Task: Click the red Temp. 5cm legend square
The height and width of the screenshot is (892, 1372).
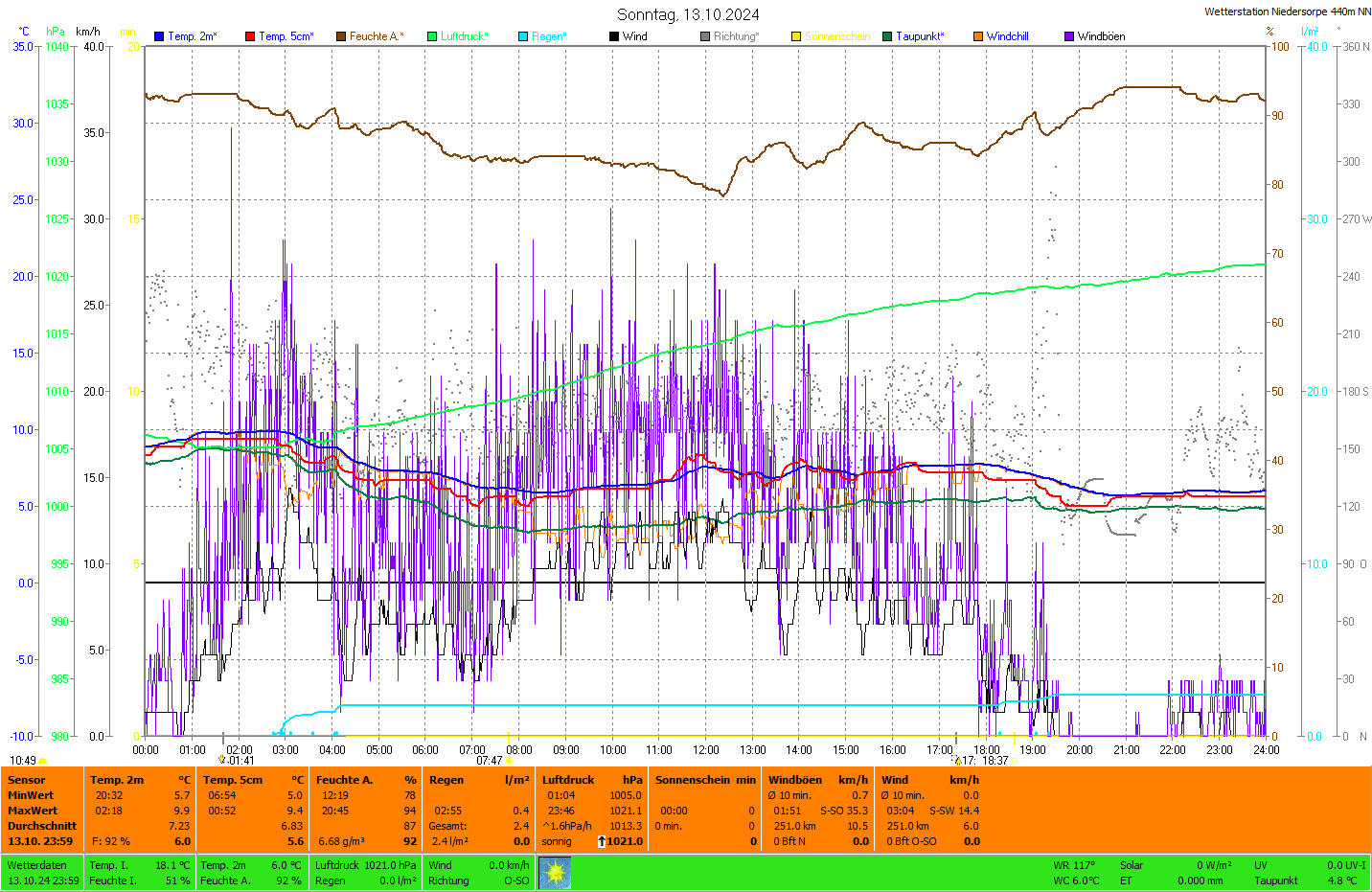Action: pos(250,36)
